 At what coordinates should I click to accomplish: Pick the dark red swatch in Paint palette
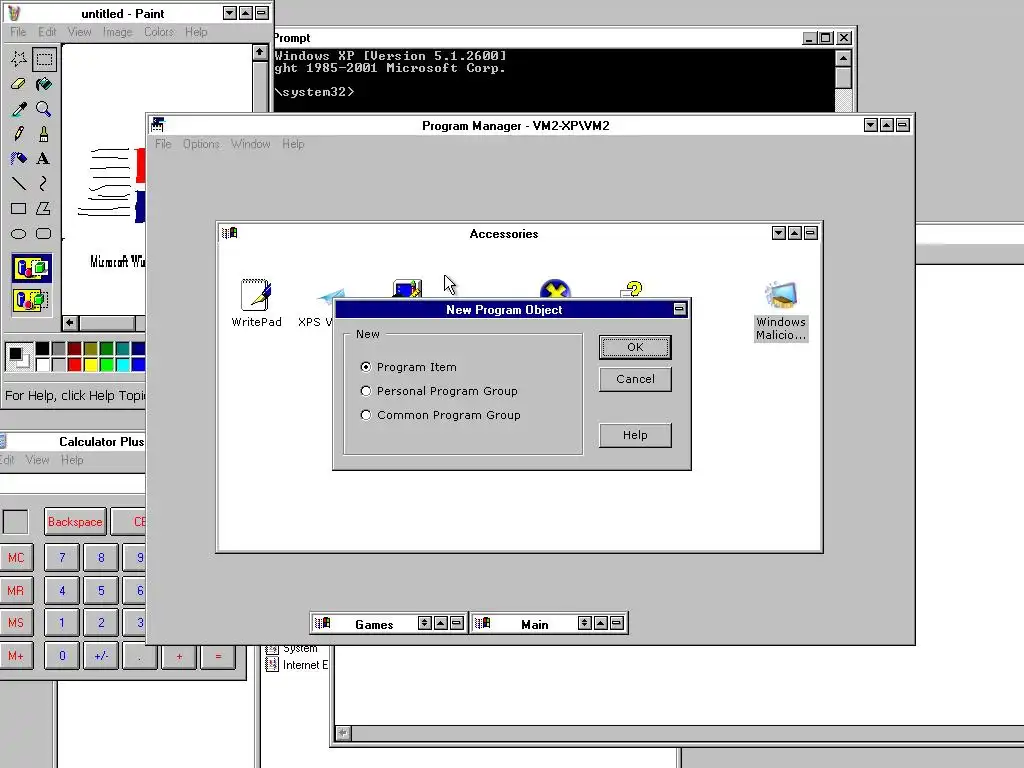point(74,349)
